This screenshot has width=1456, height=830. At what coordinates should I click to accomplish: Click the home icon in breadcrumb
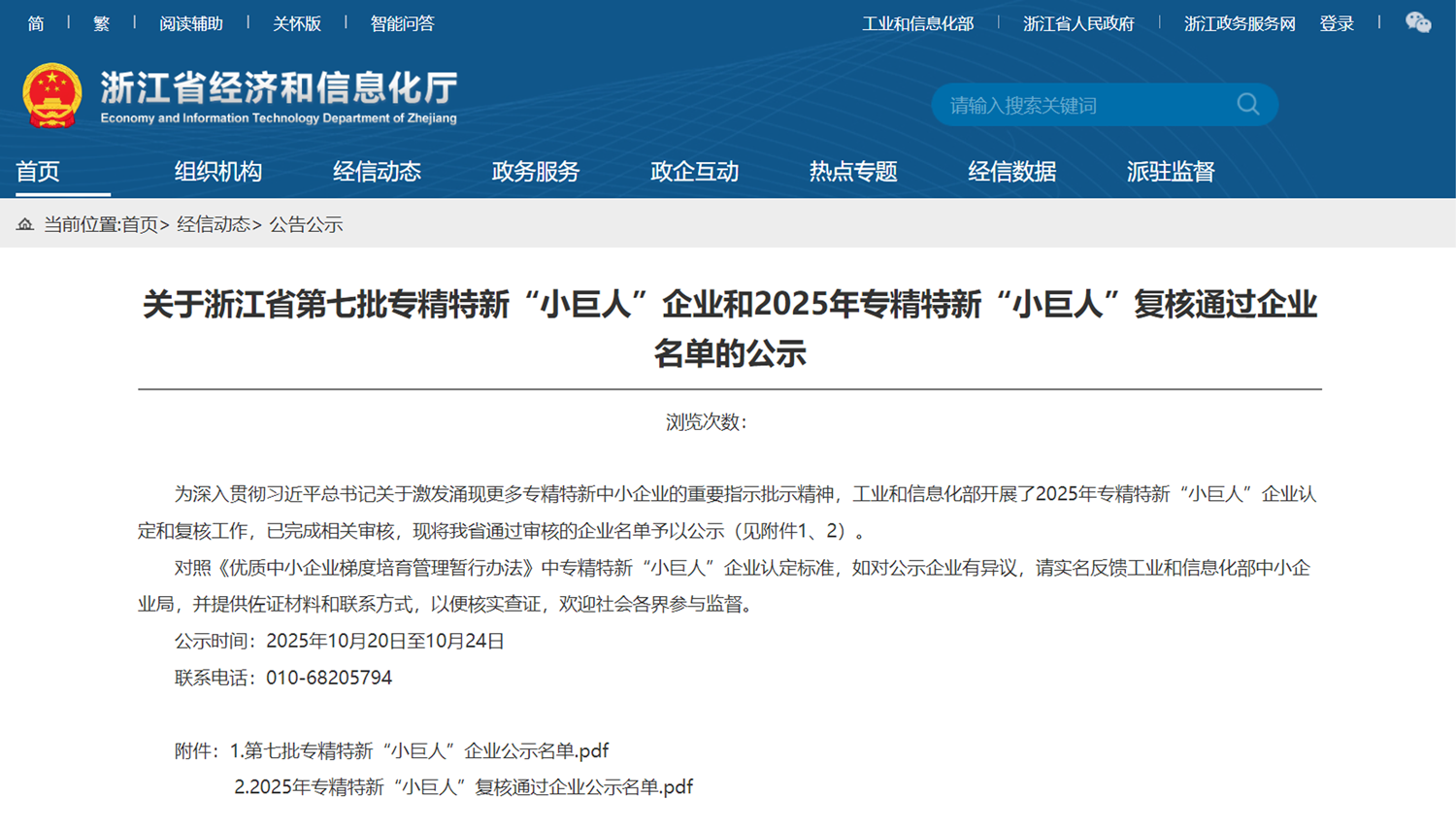(x=25, y=225)
